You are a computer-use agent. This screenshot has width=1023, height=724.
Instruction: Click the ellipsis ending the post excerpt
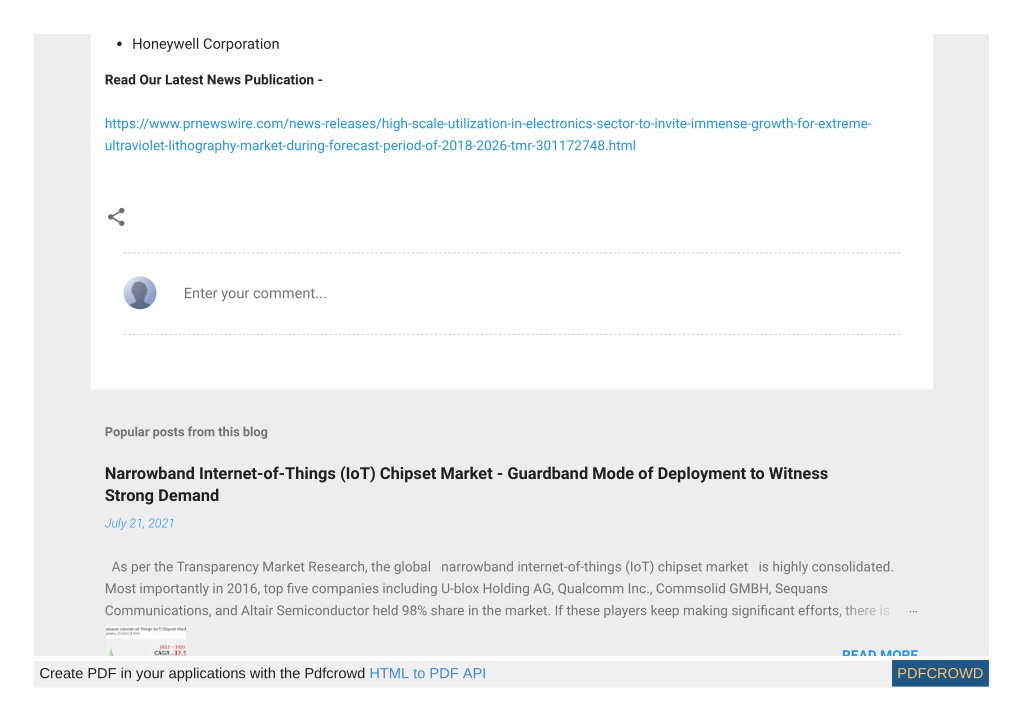tap(913, 611)
